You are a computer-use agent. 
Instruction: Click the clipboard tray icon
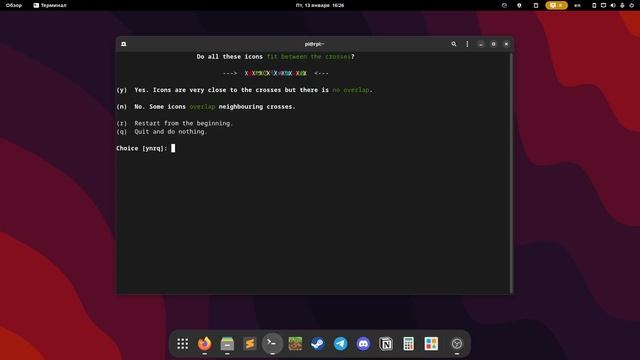(x=536, y=5)
